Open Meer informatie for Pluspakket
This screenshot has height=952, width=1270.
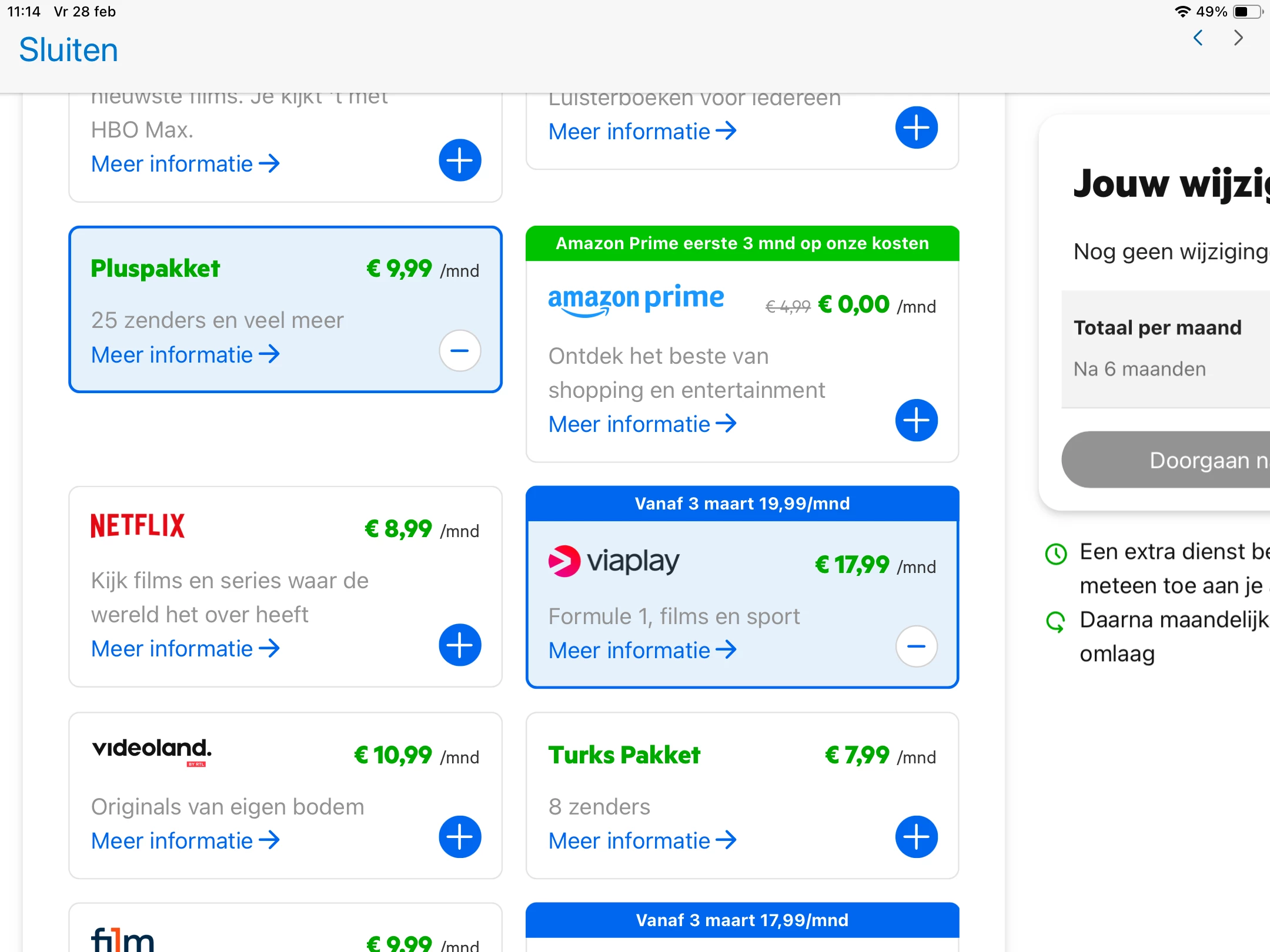tap(185, 355)
